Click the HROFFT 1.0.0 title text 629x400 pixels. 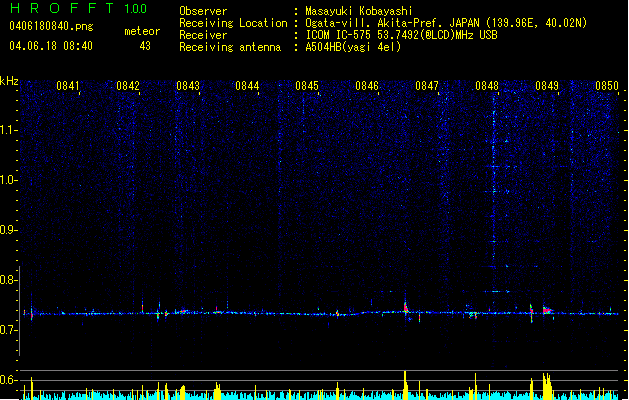(79, 8)
